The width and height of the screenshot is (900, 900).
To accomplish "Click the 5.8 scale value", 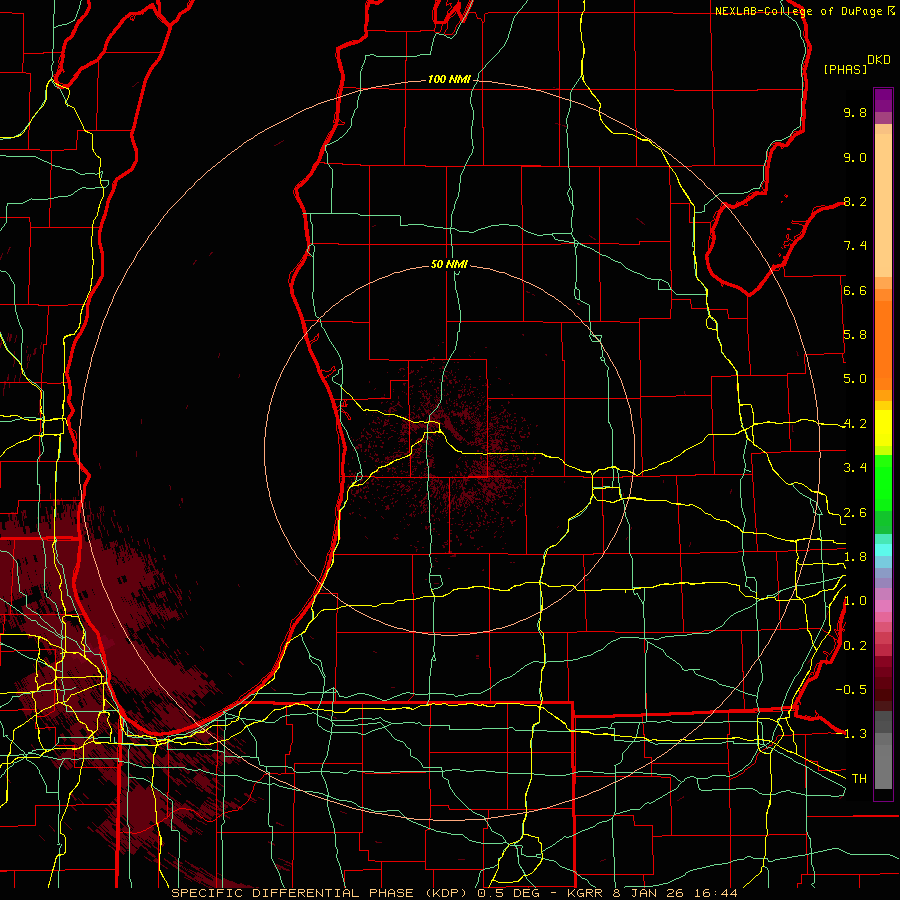I will (x=855, y=335).
